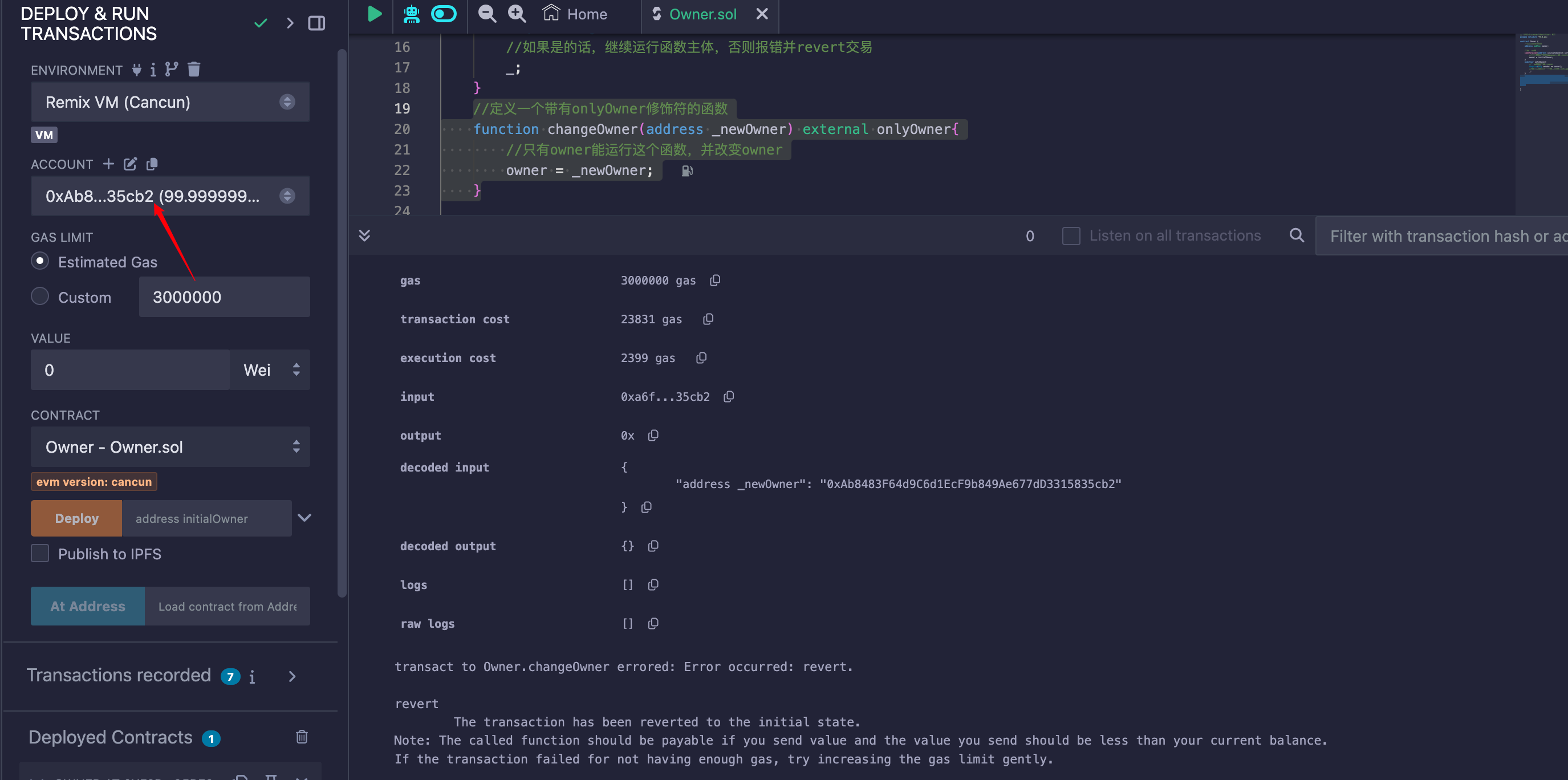Zoom out the editor font
Image resolution: width=1568 pixels, height=780 pixels.
[x=487, y=13]
